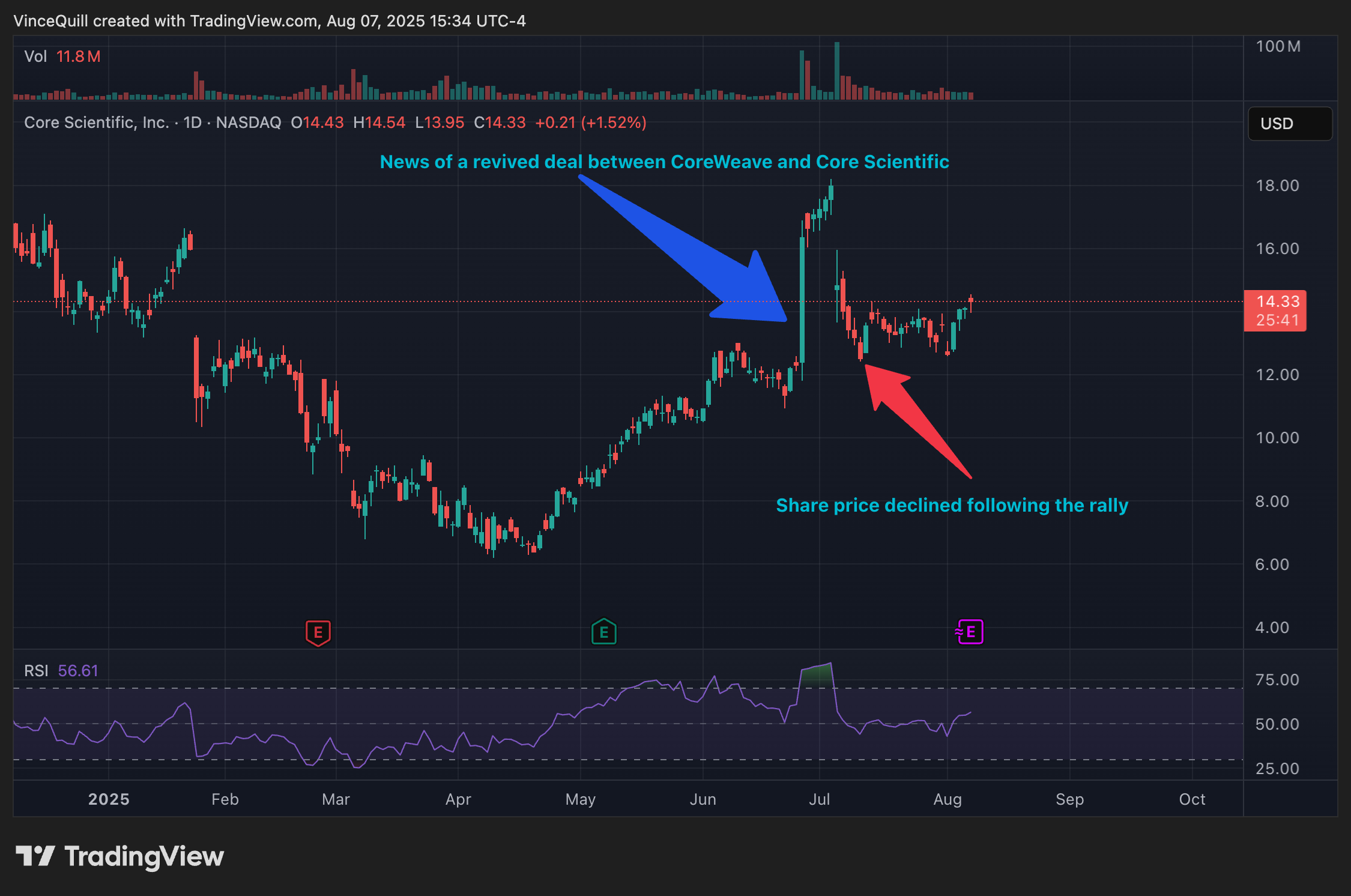The width and height of the screenshot is (1351, 896).
Task: Click the Core Scientific symbol title
Action: (96, 123)
